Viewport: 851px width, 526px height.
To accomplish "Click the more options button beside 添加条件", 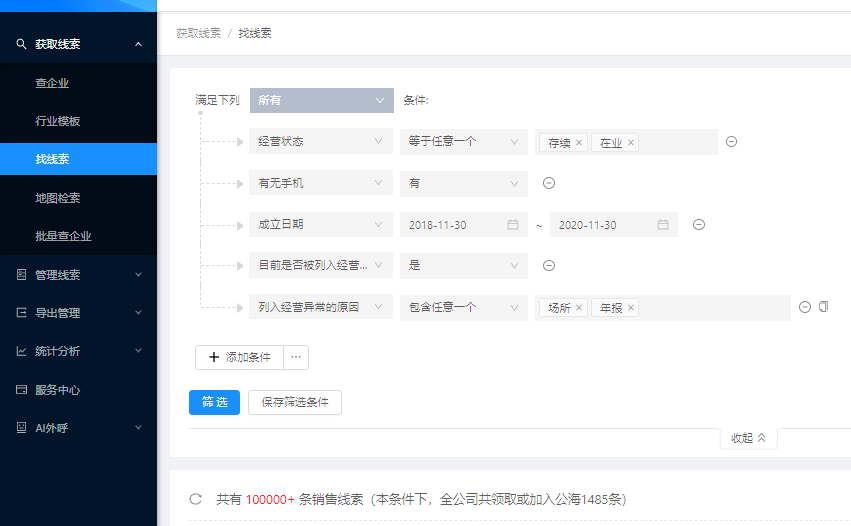I will pyautogui.click(x=296, y=357).
